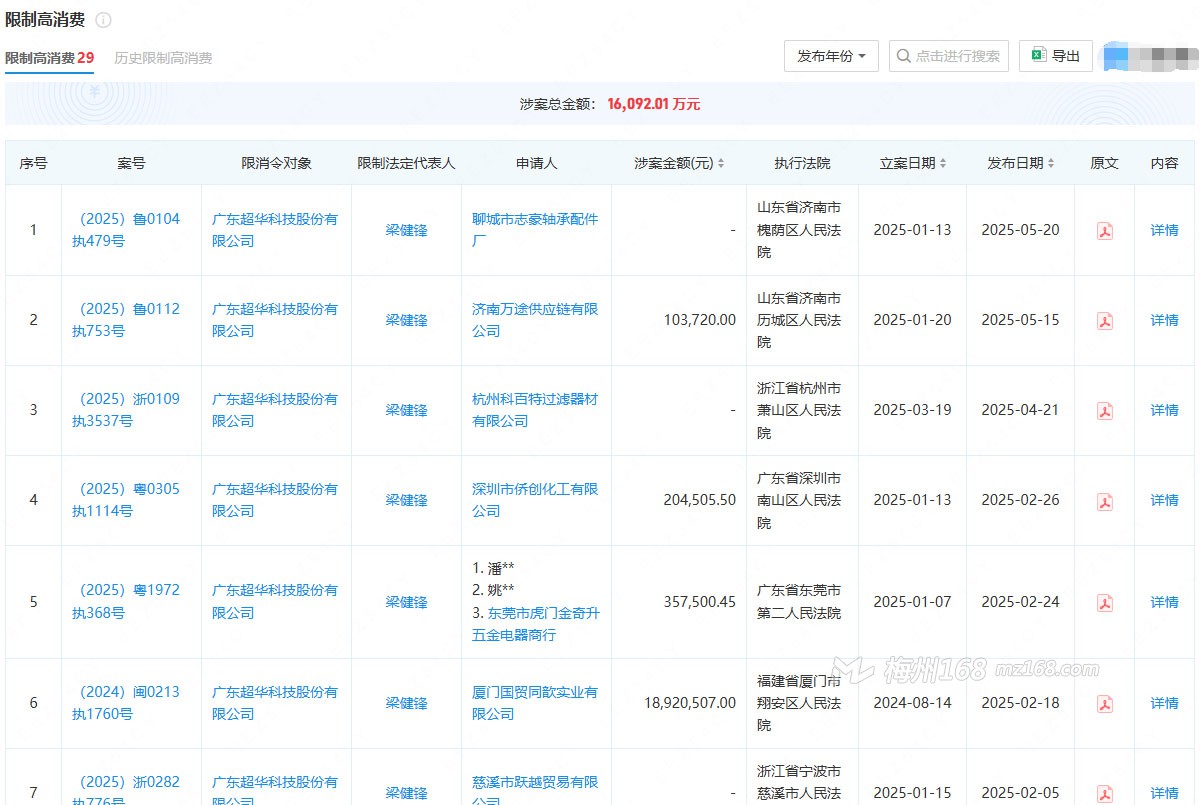Select court 广东省东莞市第二人民法院

[x=799, y=602]
